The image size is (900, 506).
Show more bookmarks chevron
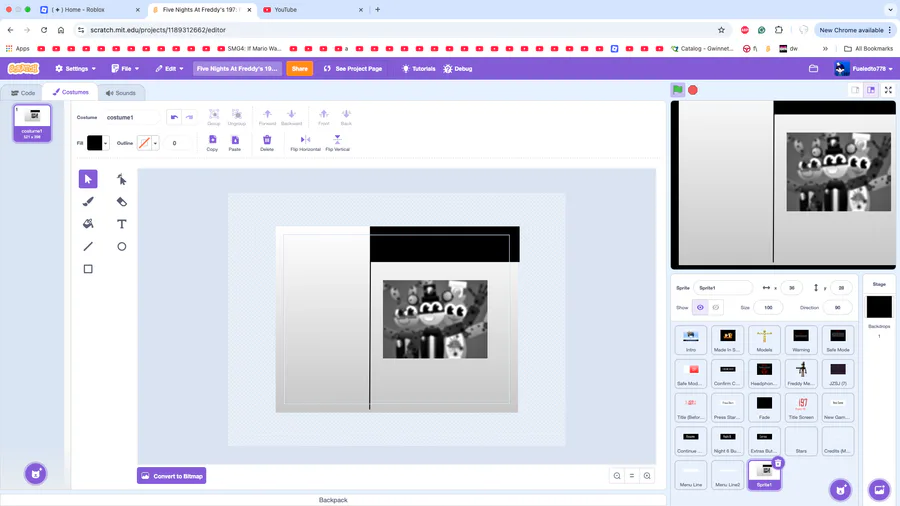[825, 49]
